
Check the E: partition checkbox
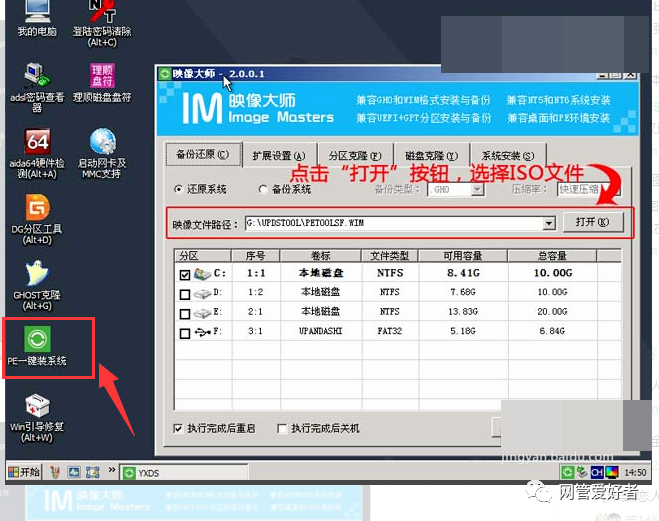[x=185, y=314]
